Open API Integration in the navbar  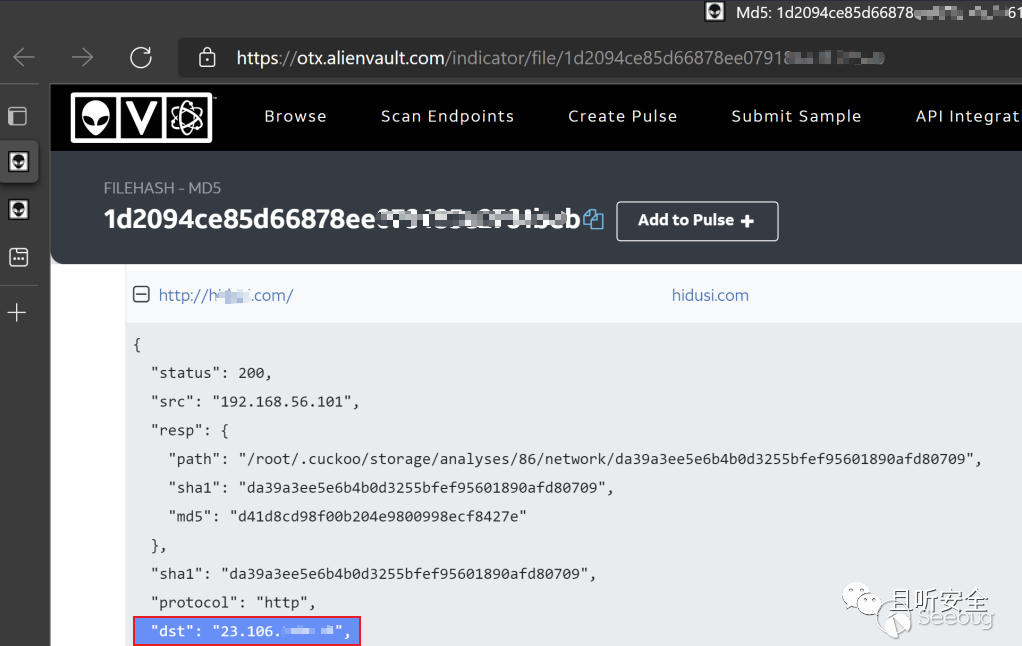tap(968, 117)
